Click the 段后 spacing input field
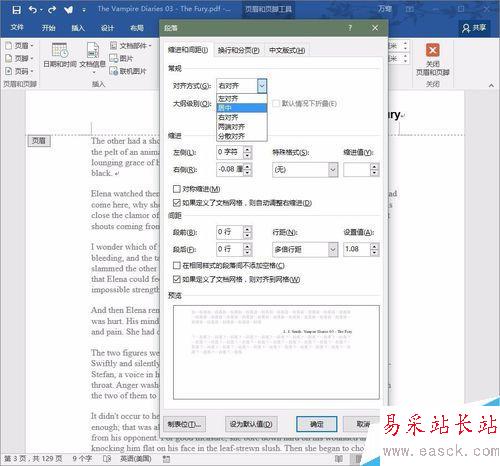500x466 pixels. click(x=230, y=249)
